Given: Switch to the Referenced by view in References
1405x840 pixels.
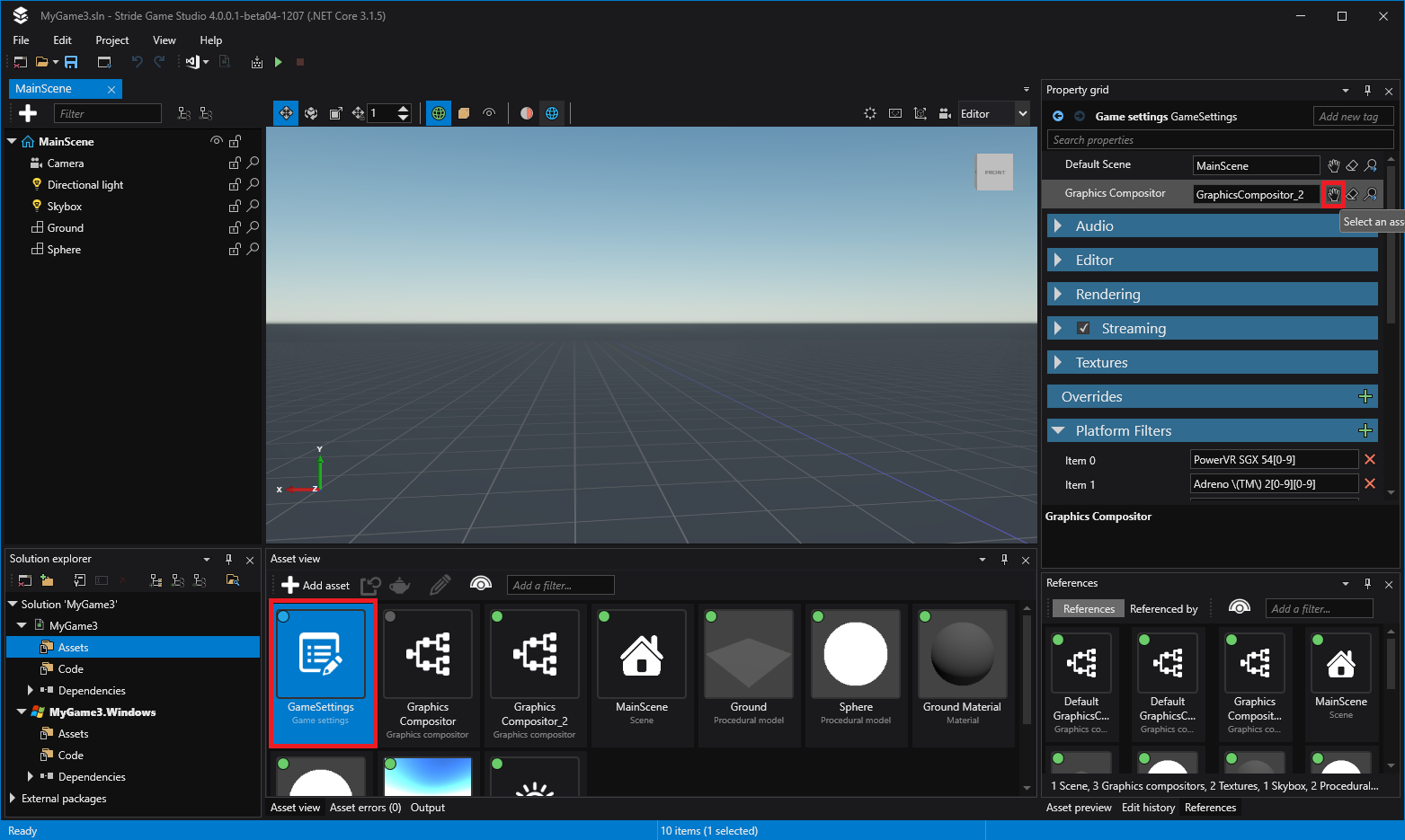Looking at the screenshot, I should pos(1165,608).
